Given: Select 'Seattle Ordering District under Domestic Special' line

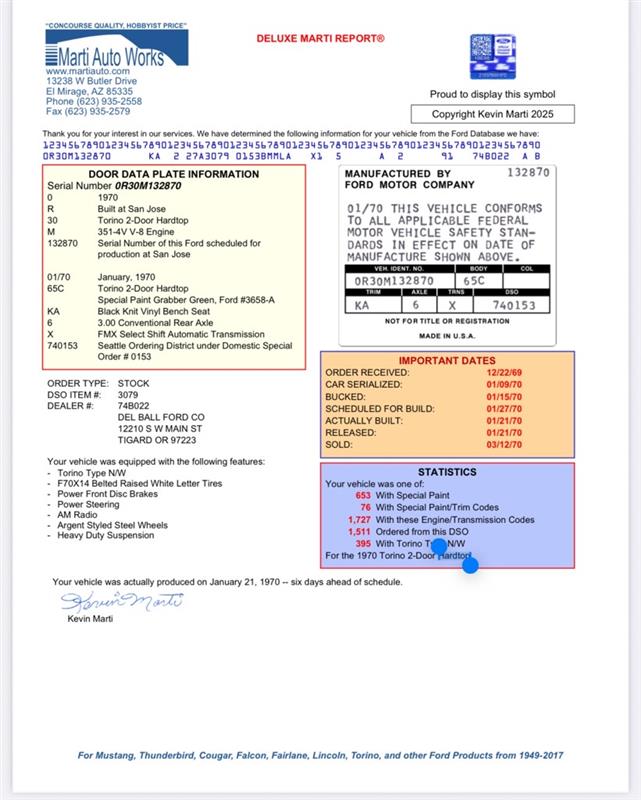Looking at the screenshot, I should pos(195,346).
